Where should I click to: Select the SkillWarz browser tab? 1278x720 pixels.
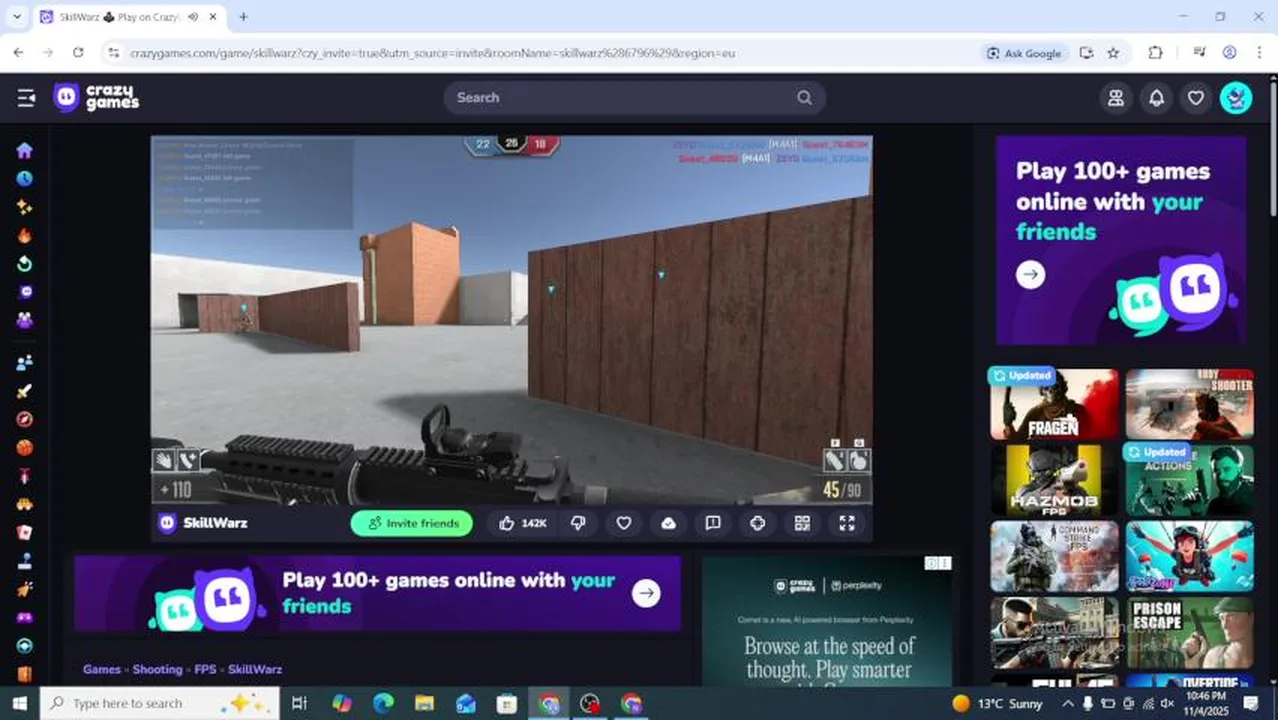point(128,17)
